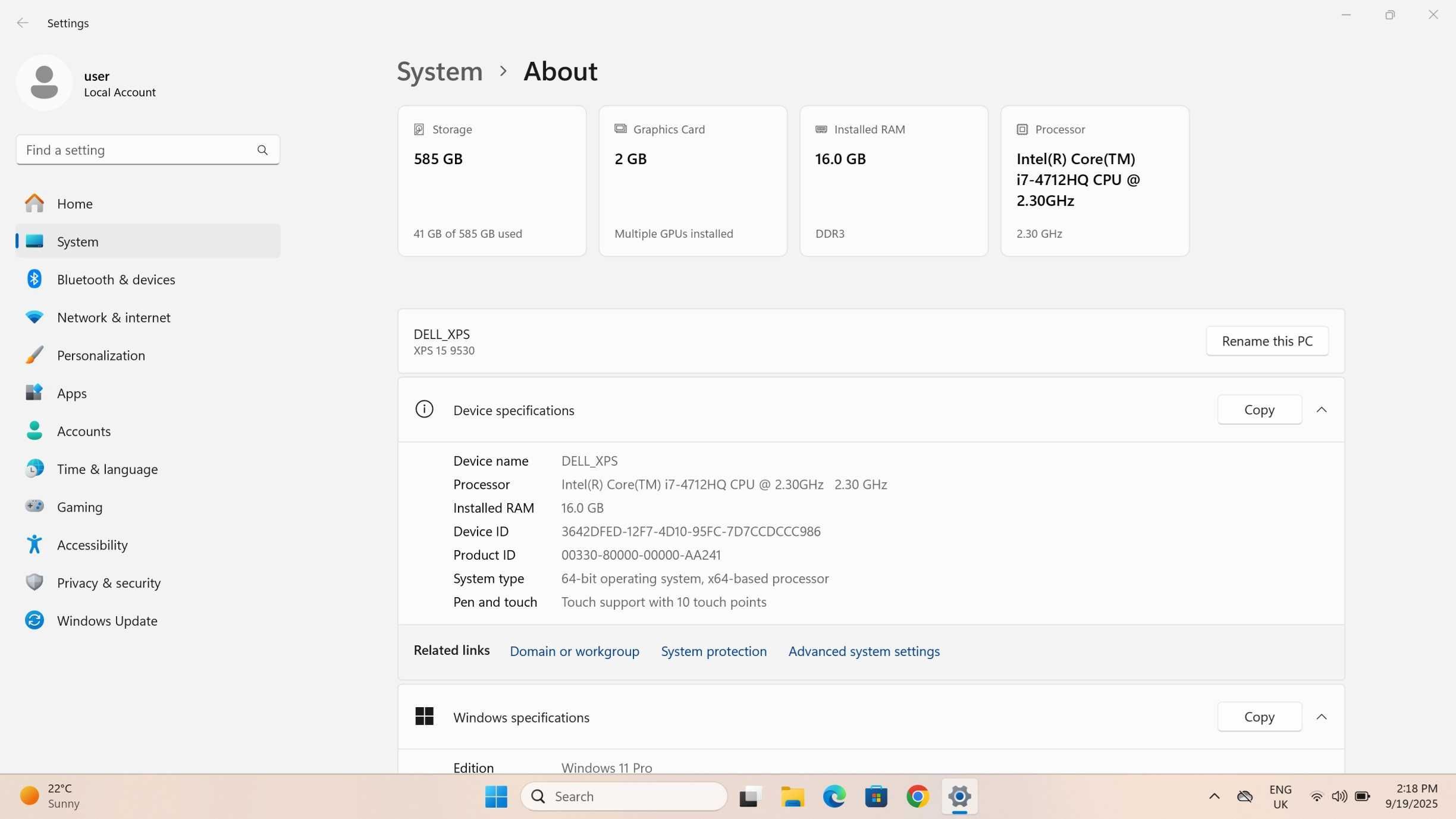This screenshot has width=1456, height=819.
Task: Open System protection link
Action: click(x=714, y=651)
